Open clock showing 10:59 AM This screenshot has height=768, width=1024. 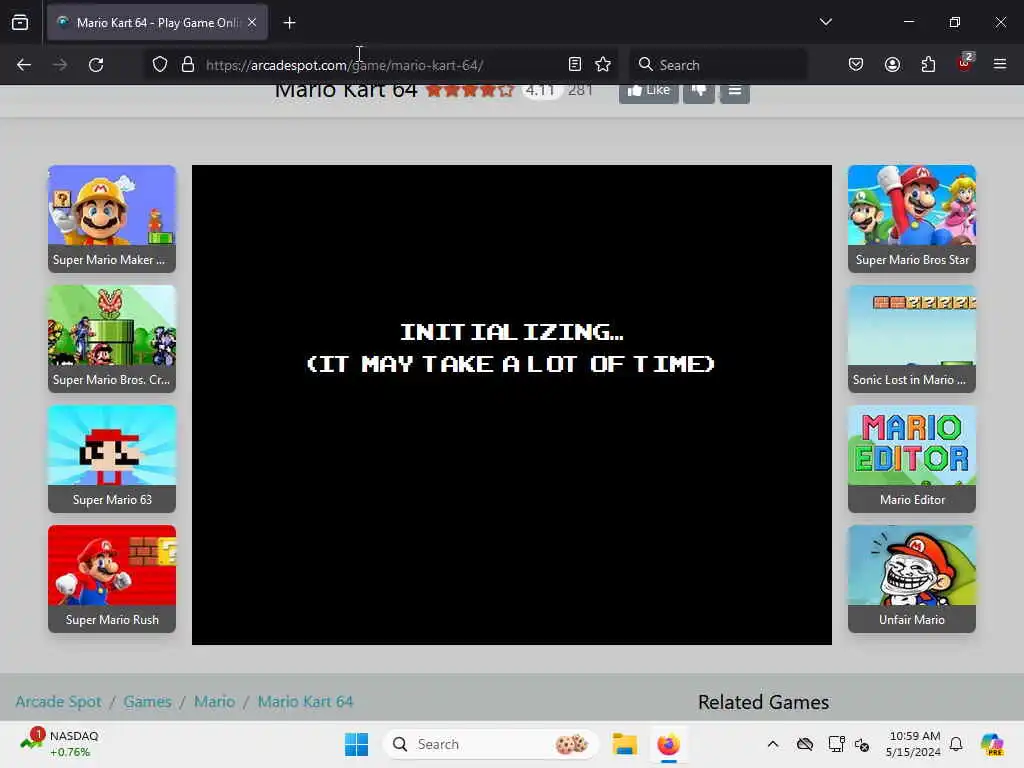[913, 744]
